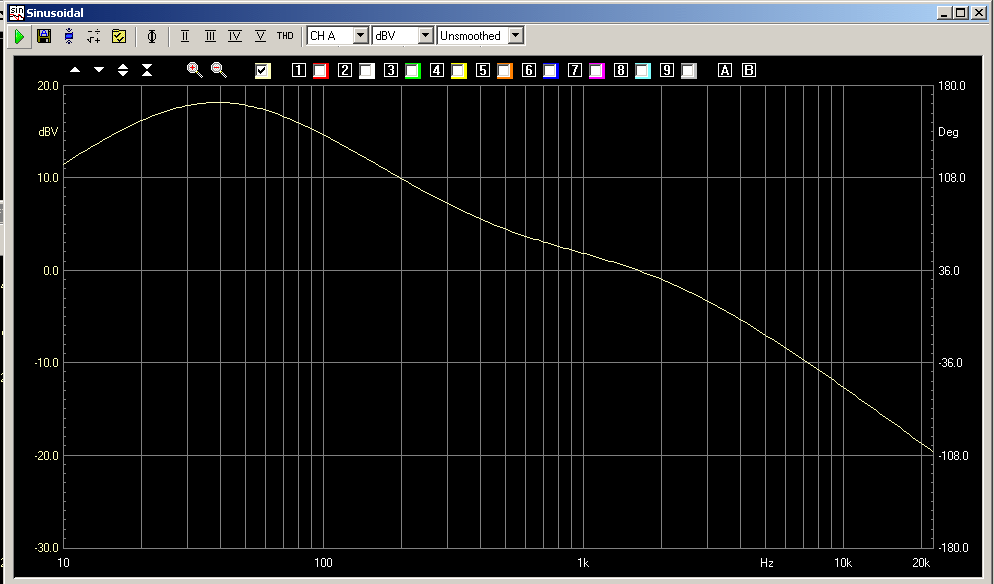The width and height of the screenshot is (994, 584).
Task: Click the shift curve down arrow
Action: pyautogui.click(x=99, y=70)
